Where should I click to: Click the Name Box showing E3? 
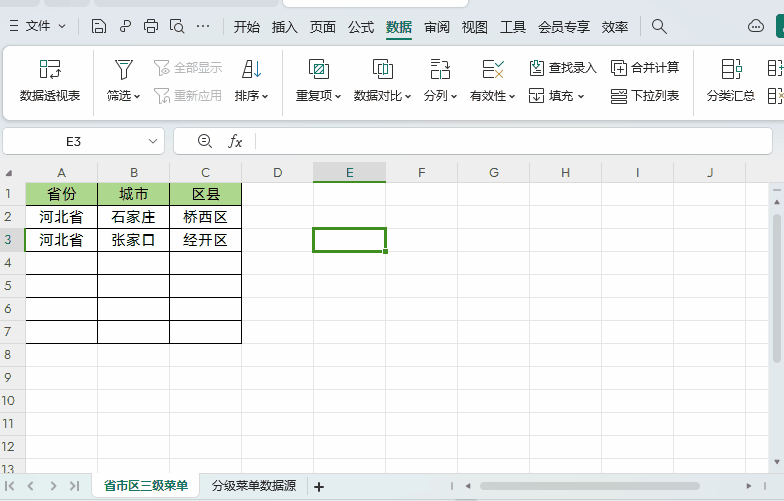point(74,142)
